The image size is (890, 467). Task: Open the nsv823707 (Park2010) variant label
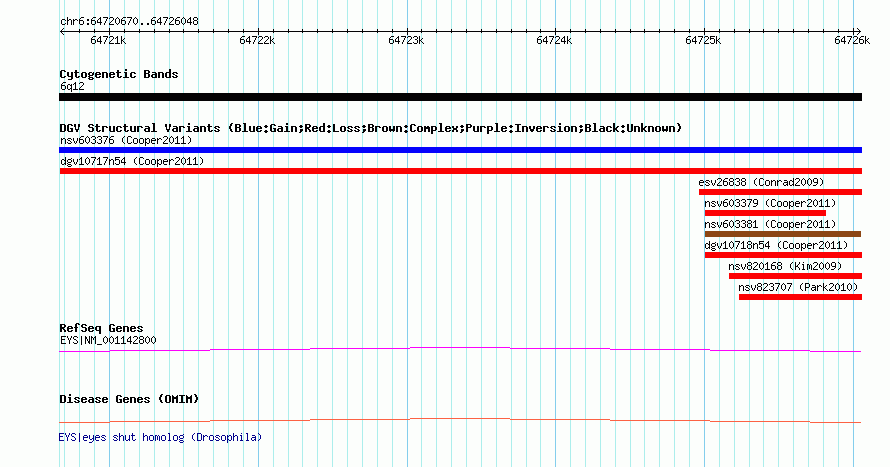798,287
